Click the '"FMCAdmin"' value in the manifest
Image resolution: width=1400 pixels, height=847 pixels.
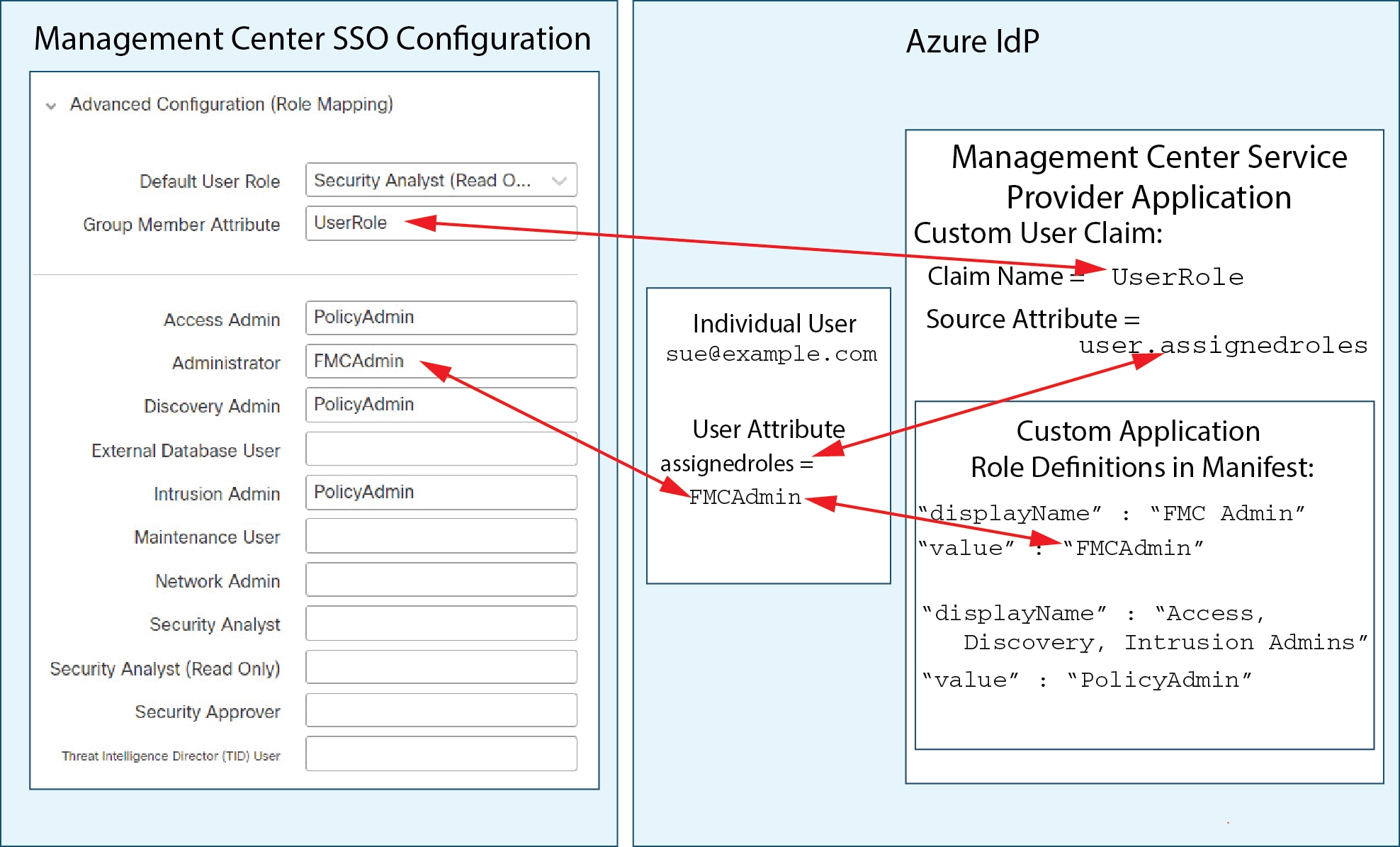pos(1134,548)
